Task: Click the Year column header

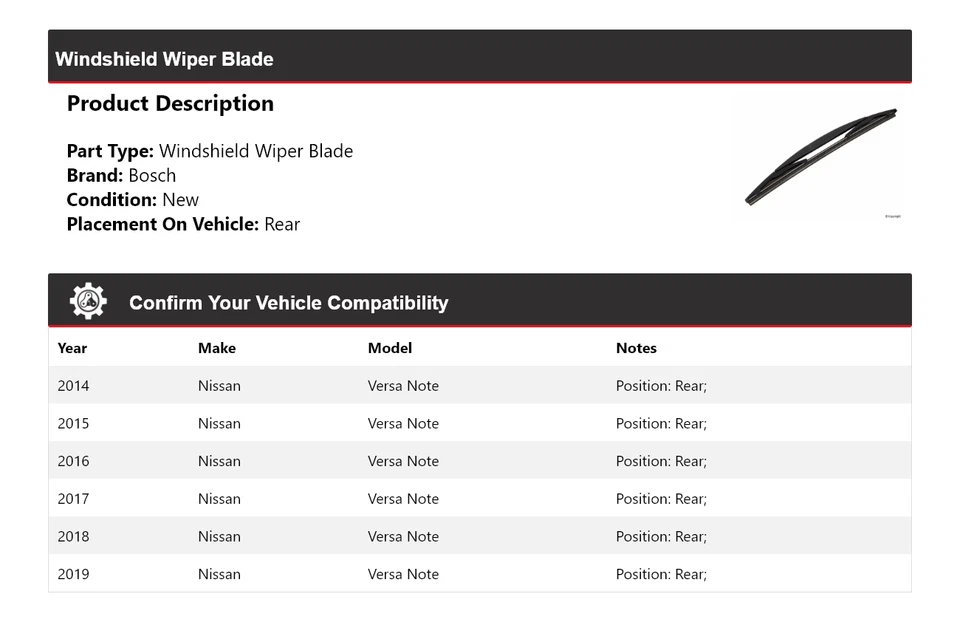Action: click(72, 348)
